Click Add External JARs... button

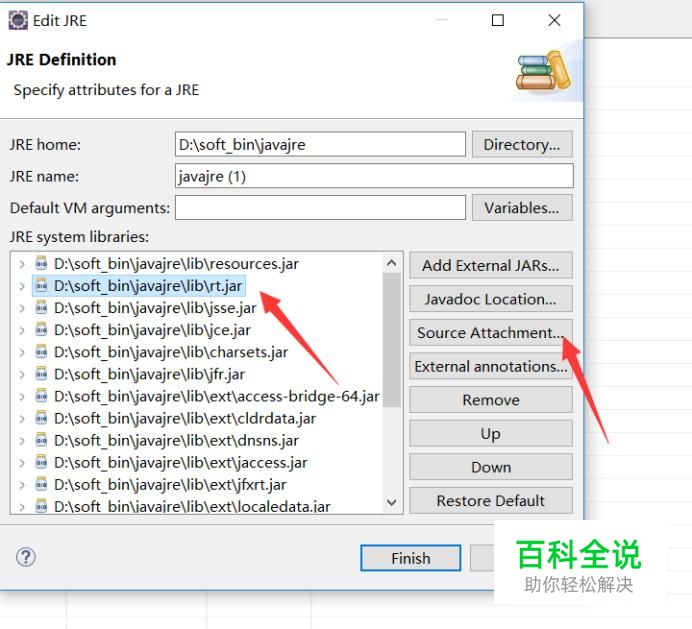coord(491,265)
